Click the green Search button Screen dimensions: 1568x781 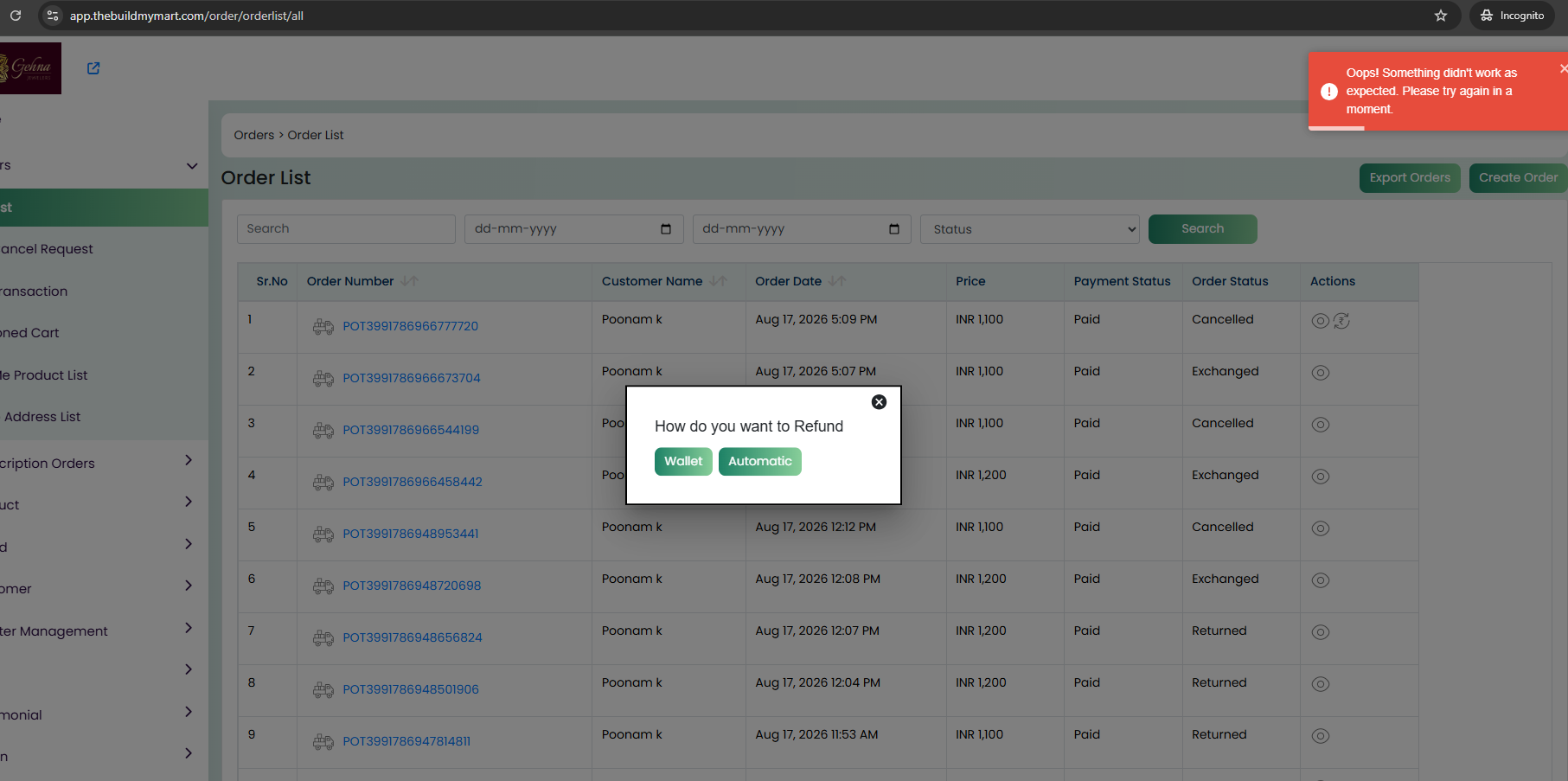(x=1202, y=229)
